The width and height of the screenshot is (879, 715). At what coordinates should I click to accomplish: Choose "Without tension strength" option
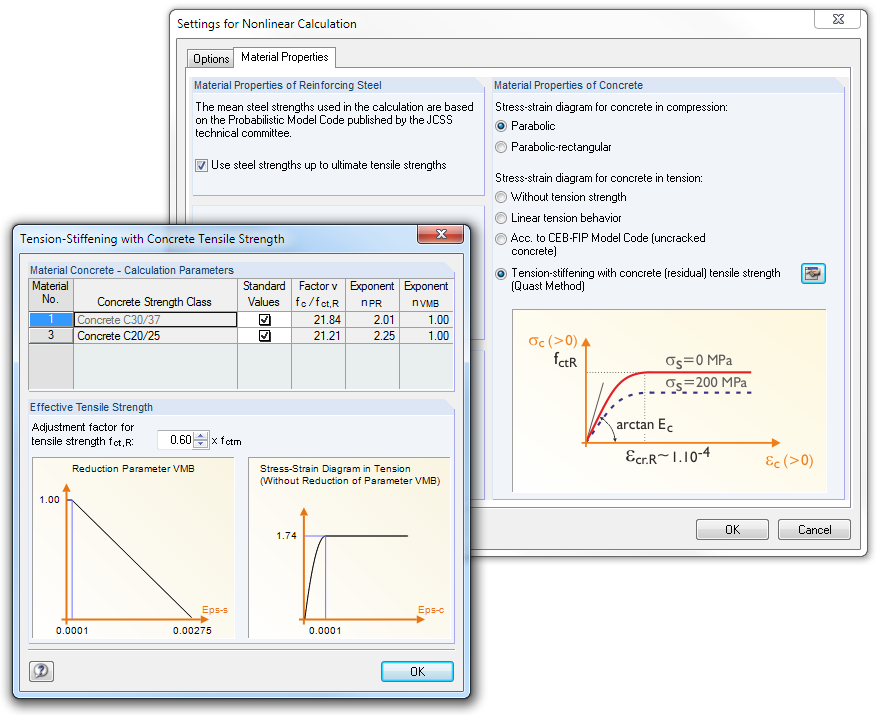click(500, 197)
